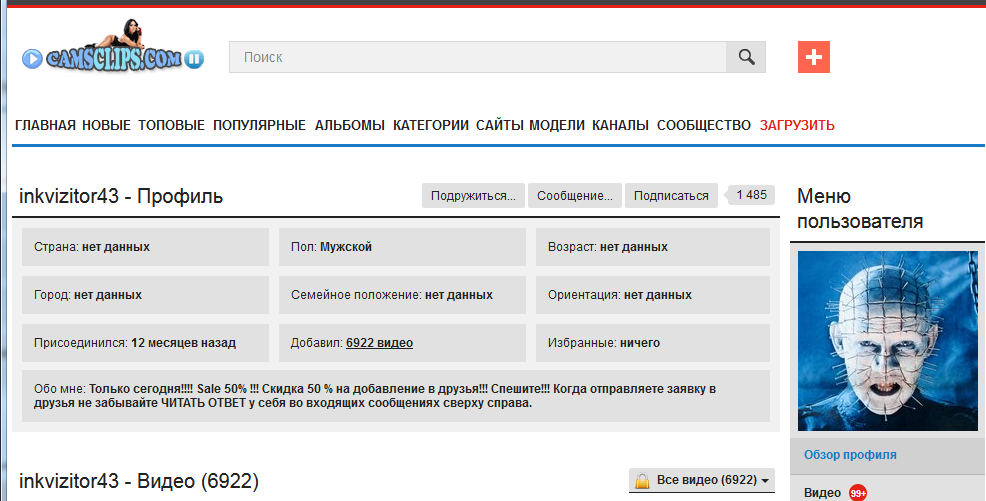
Task: Open the Подружиться... options button
Action: point(473,196)
